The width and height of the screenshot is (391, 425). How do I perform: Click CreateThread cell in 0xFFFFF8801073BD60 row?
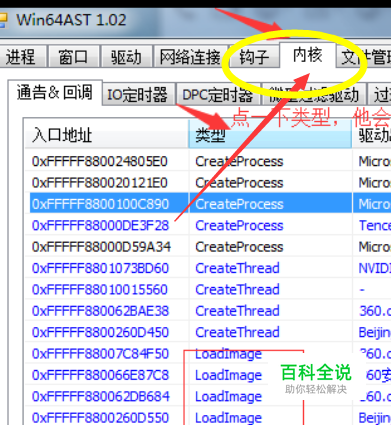[237, 268]
